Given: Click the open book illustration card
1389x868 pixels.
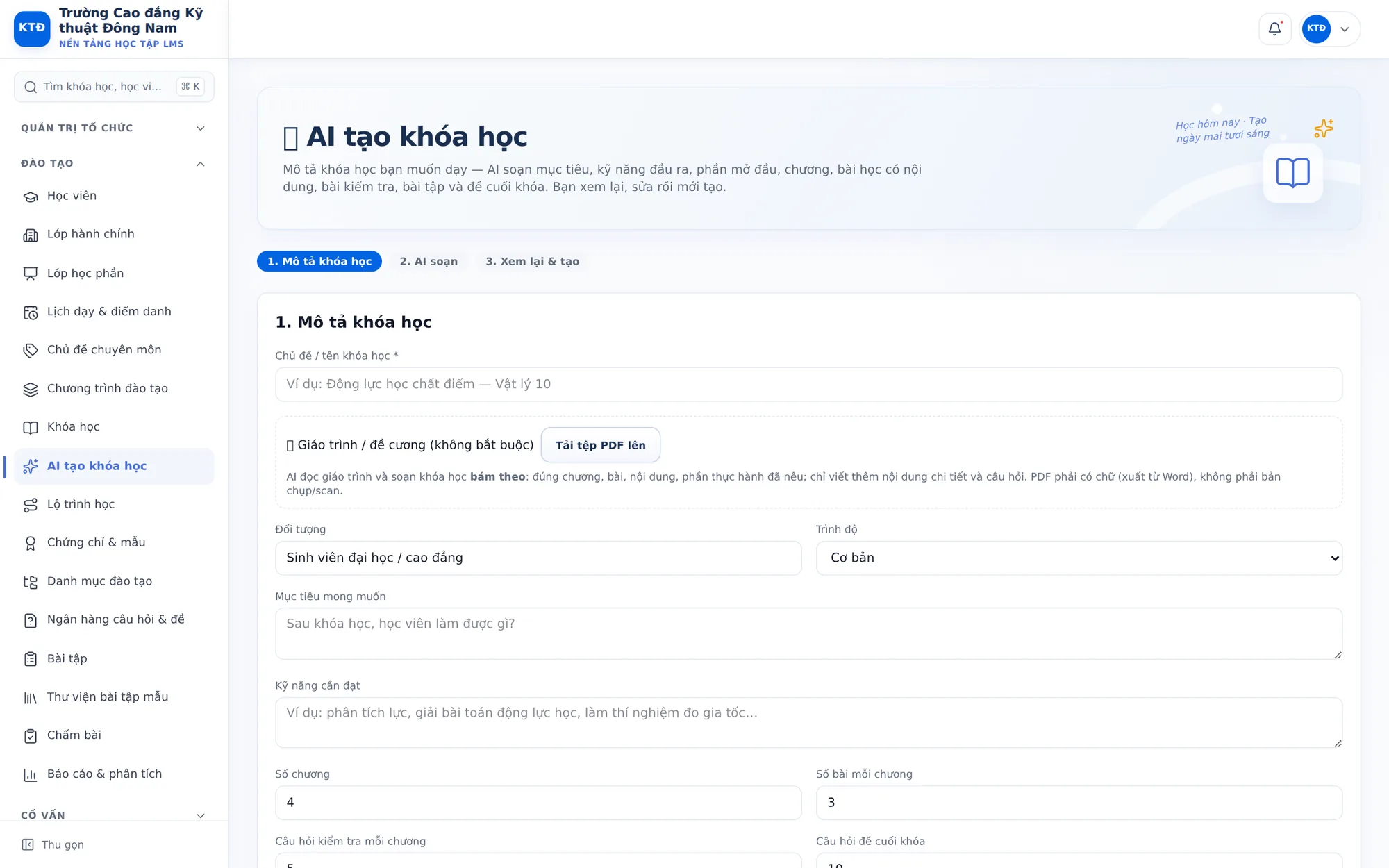Looking at the screenshot, I should tap(1292, 173).
